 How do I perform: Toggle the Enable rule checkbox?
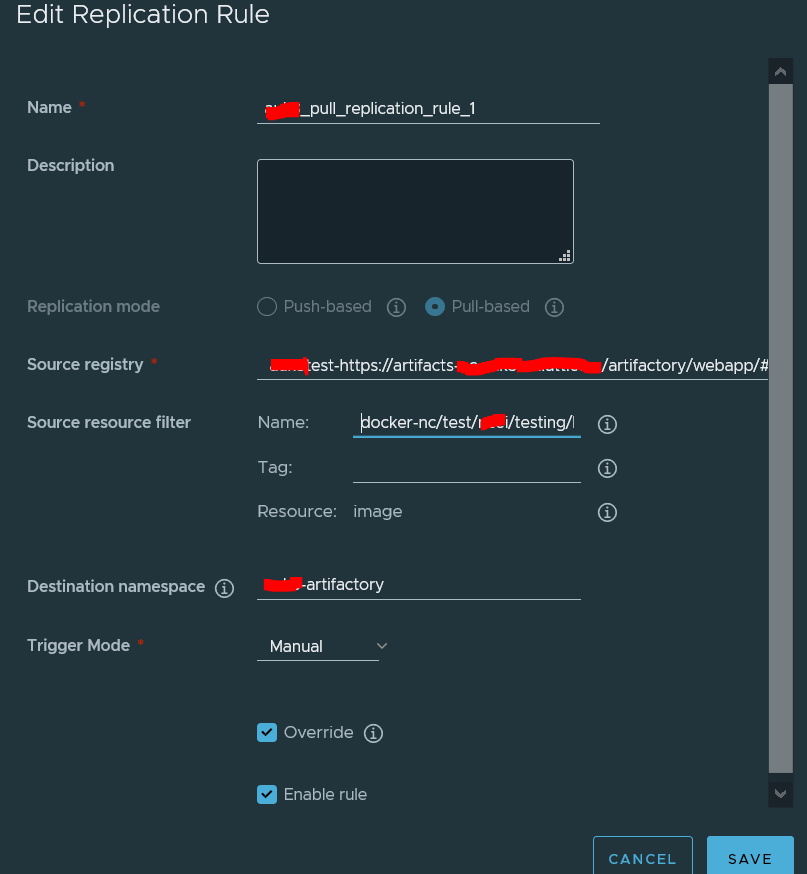coord(267,794)
